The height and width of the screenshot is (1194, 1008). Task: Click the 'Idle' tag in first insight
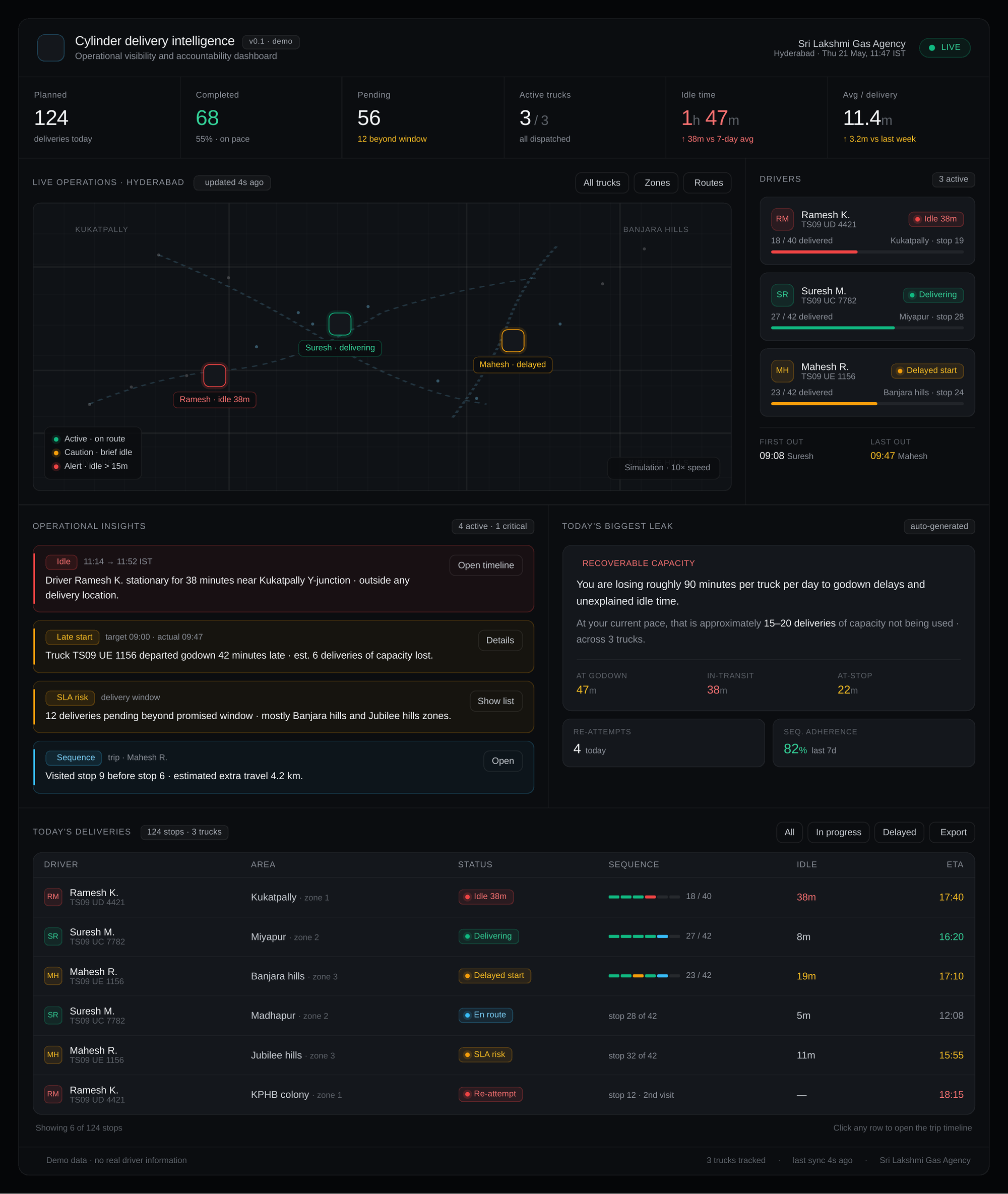[61, 561]
